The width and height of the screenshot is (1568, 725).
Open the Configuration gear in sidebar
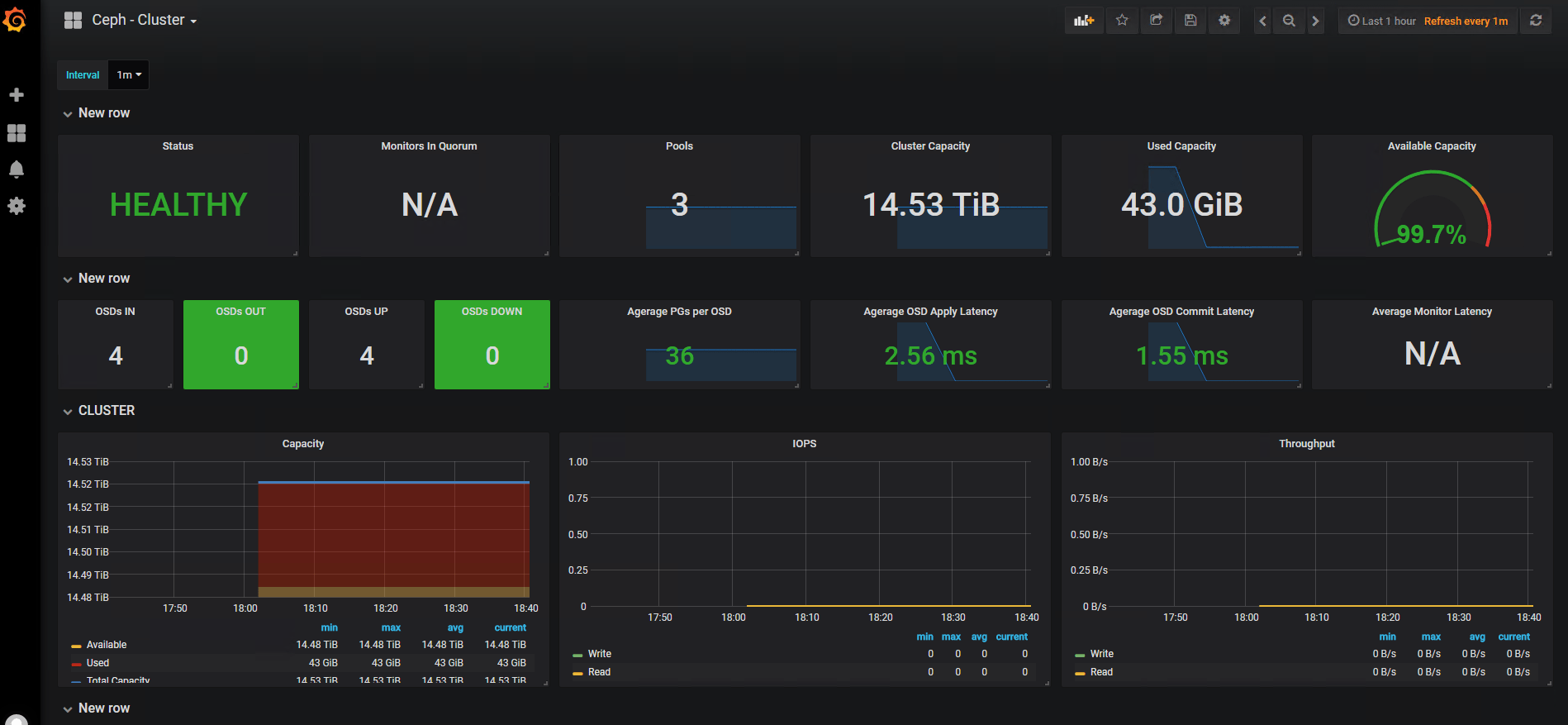point(17,206)
